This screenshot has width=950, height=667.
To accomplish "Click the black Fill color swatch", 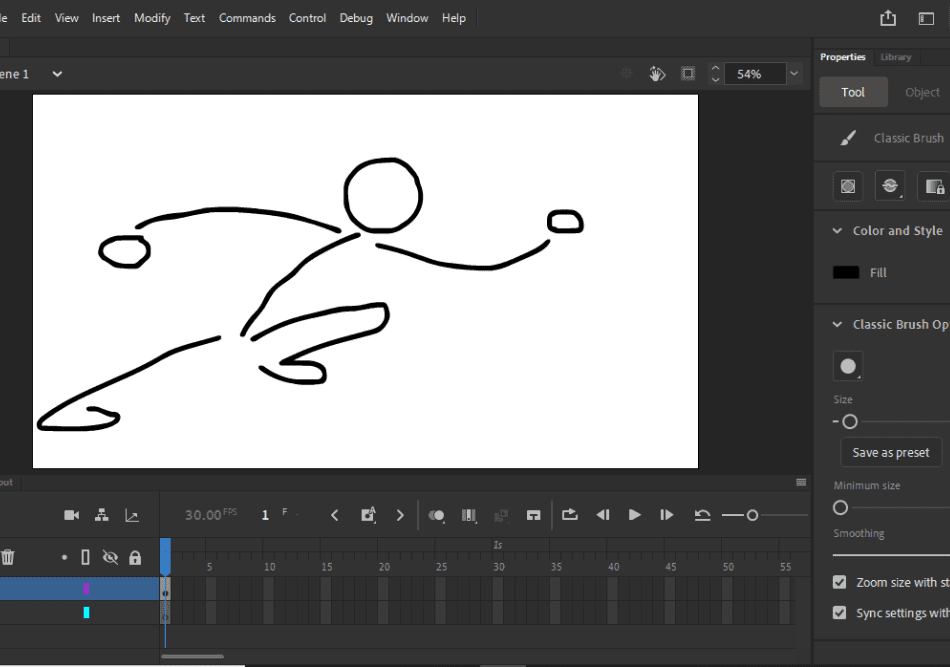I will (846, 273).
